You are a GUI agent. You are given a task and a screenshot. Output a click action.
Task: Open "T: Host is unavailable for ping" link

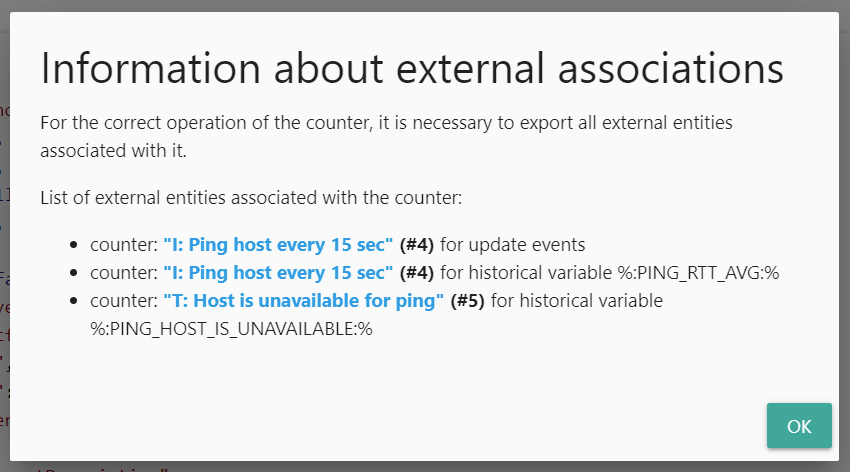tap(303, 301)
